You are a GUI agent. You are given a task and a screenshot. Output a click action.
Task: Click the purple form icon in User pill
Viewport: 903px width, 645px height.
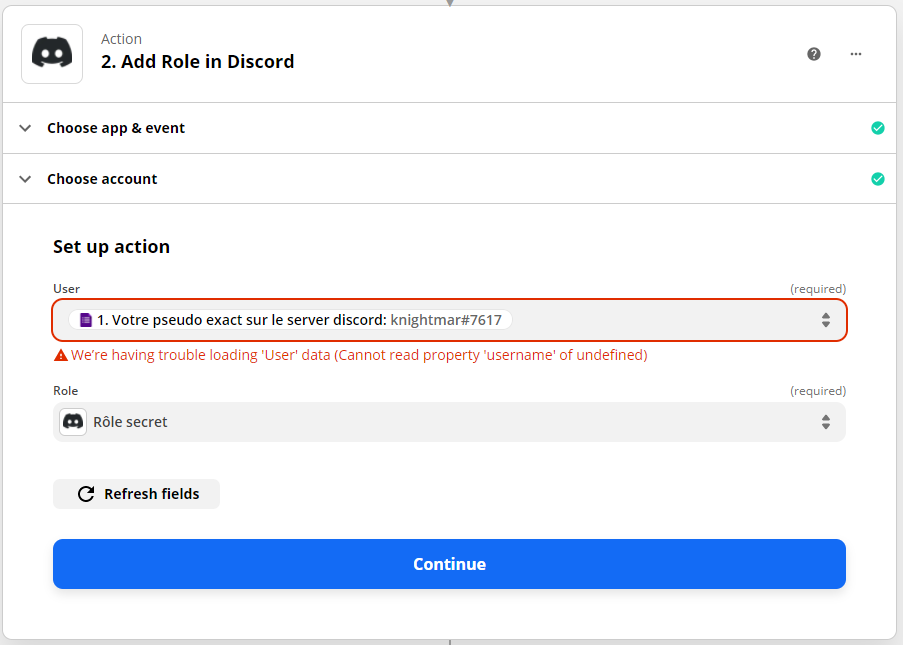[86, 320]
